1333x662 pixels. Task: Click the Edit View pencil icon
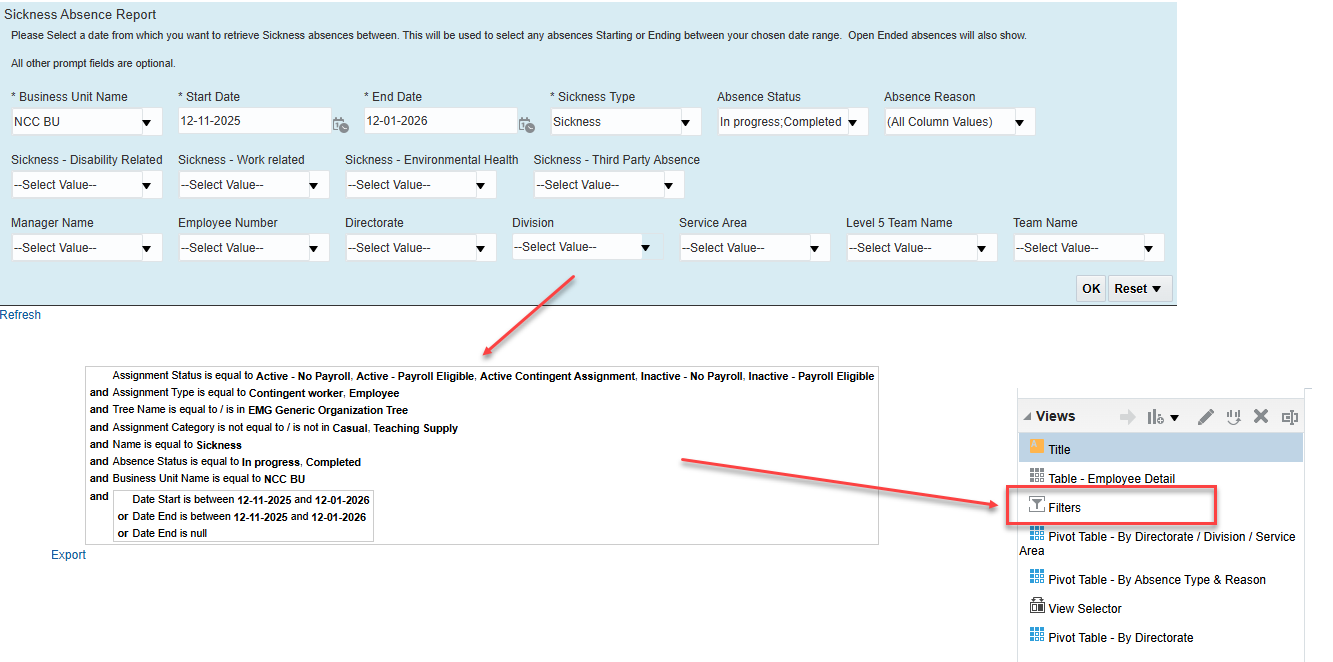(1206, 417)
